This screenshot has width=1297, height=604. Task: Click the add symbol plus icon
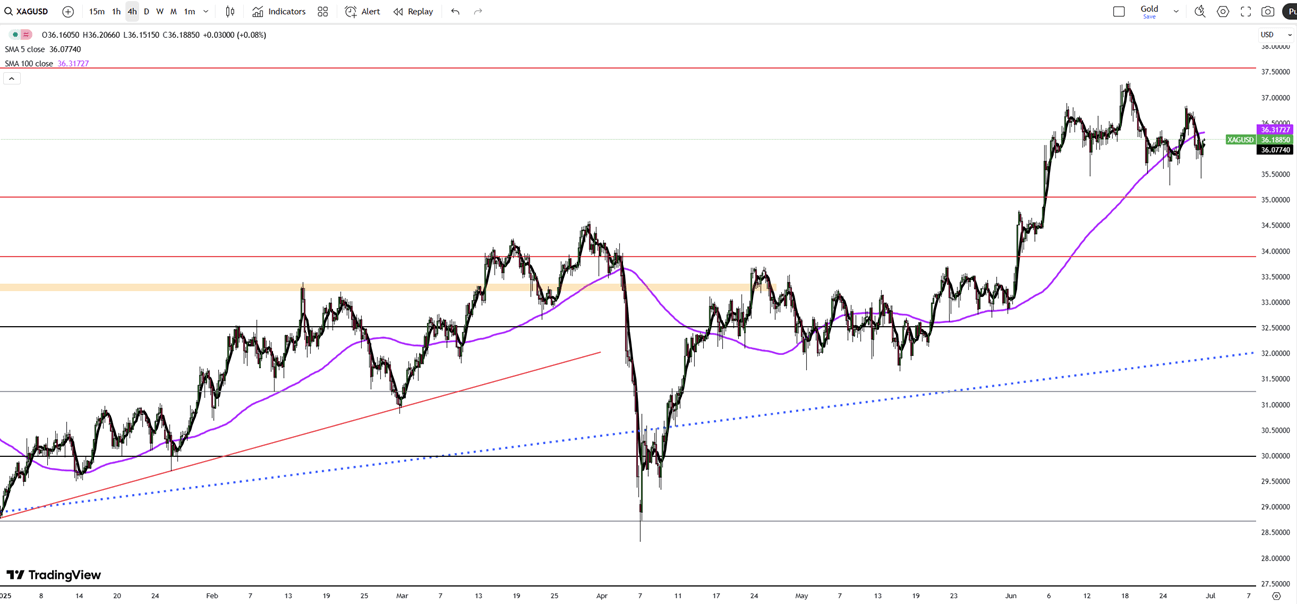(x=68, y=12)
